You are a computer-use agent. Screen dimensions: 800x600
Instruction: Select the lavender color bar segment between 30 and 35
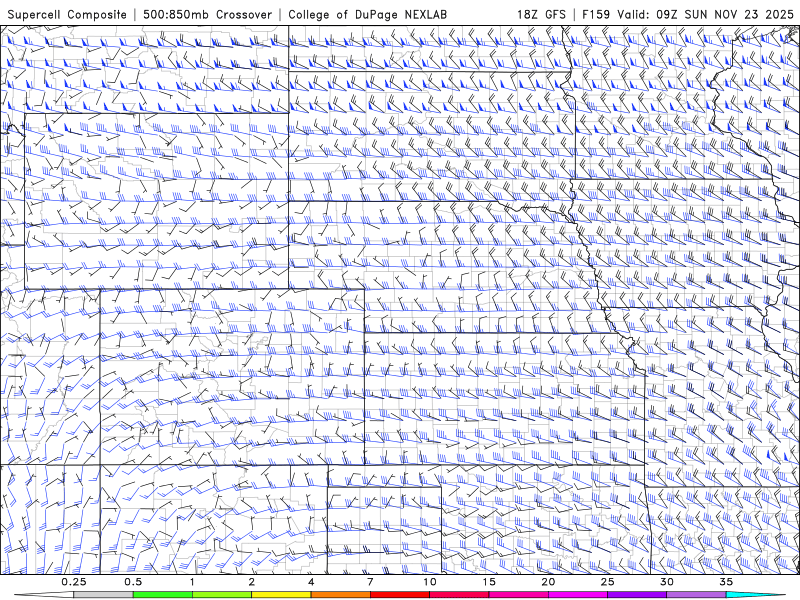tap(696, 595)
